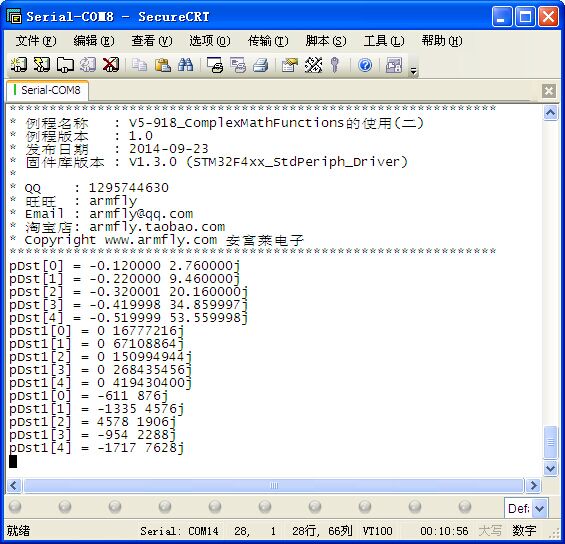565x544 pixels.
Task: Click the vertical scrollbar up arrow
Action: pos(550,113)
